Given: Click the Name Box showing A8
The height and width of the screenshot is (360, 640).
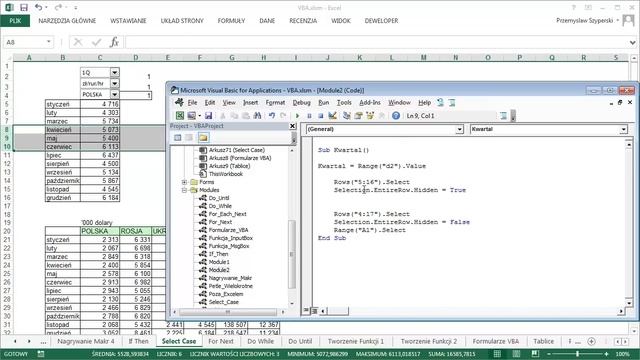Looking at the screenshot, I should tap(24, 42).
